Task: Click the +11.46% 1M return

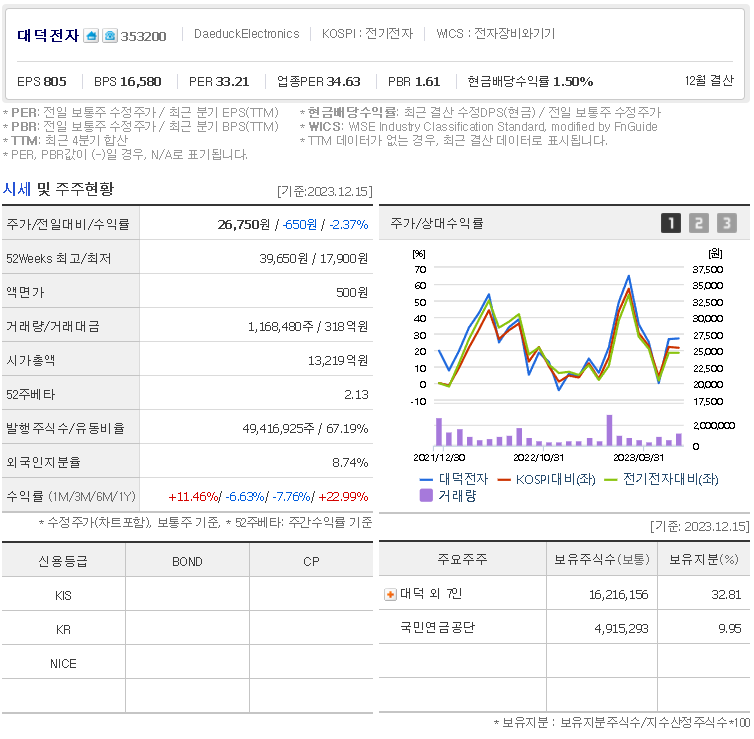Action: (193, 497)
